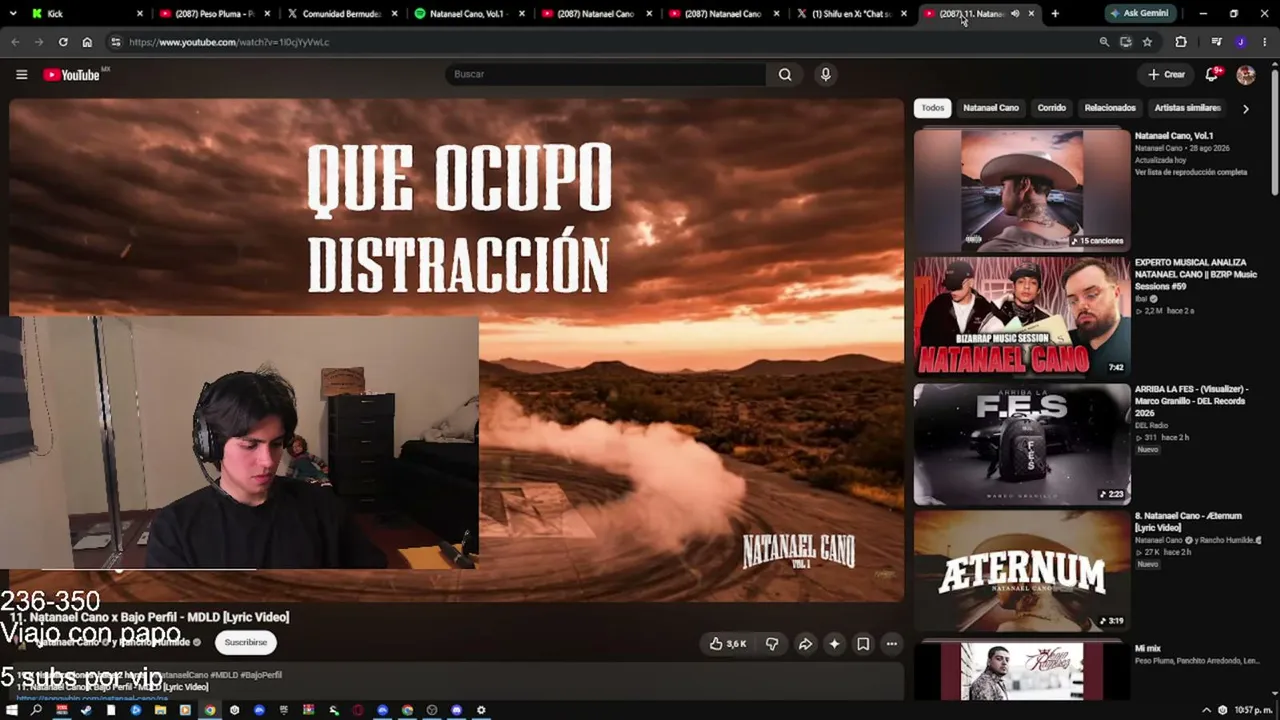
Task: Dislike the video with thumbs down
Action: [772, 644]
